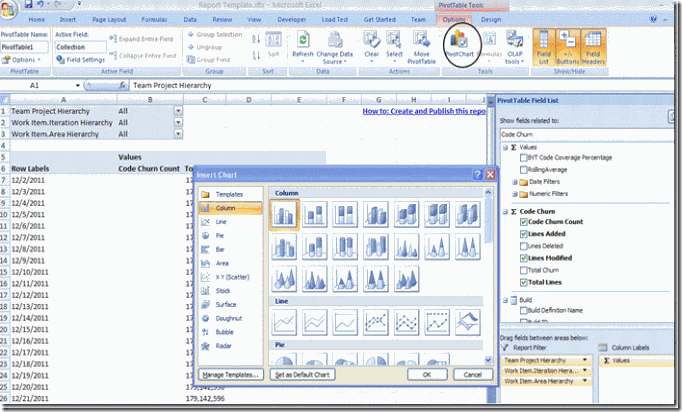Uncheck Total Lines field
Screen dimensions: 682x412
(x=524, y=282)
